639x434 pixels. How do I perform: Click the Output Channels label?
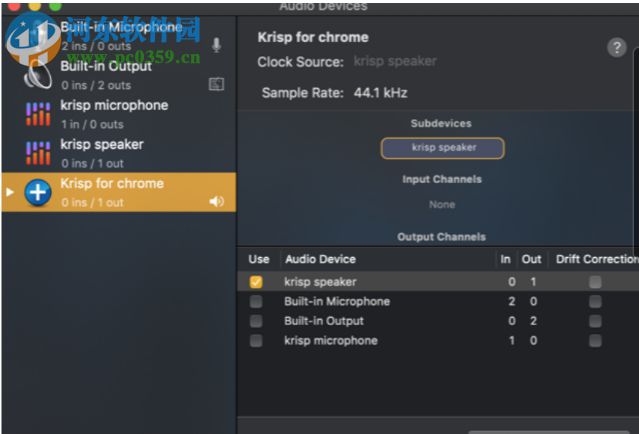(441, 237)
